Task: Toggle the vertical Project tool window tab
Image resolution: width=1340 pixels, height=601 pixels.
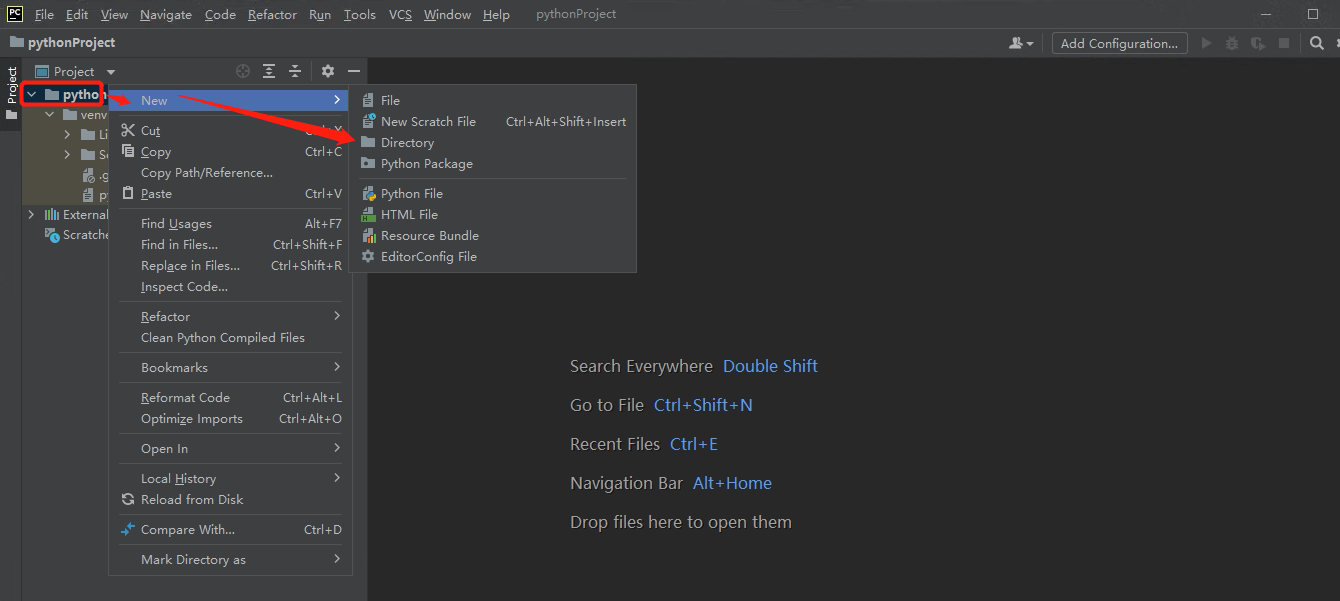Action: (x=11, y=93)
